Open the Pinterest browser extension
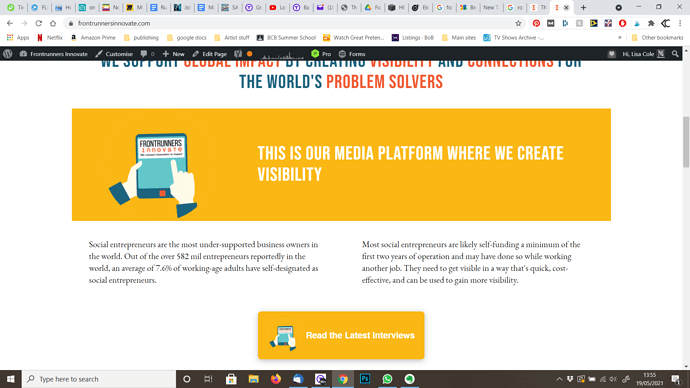The height and width of the screenshot is (388, 690). pos(536,23)
